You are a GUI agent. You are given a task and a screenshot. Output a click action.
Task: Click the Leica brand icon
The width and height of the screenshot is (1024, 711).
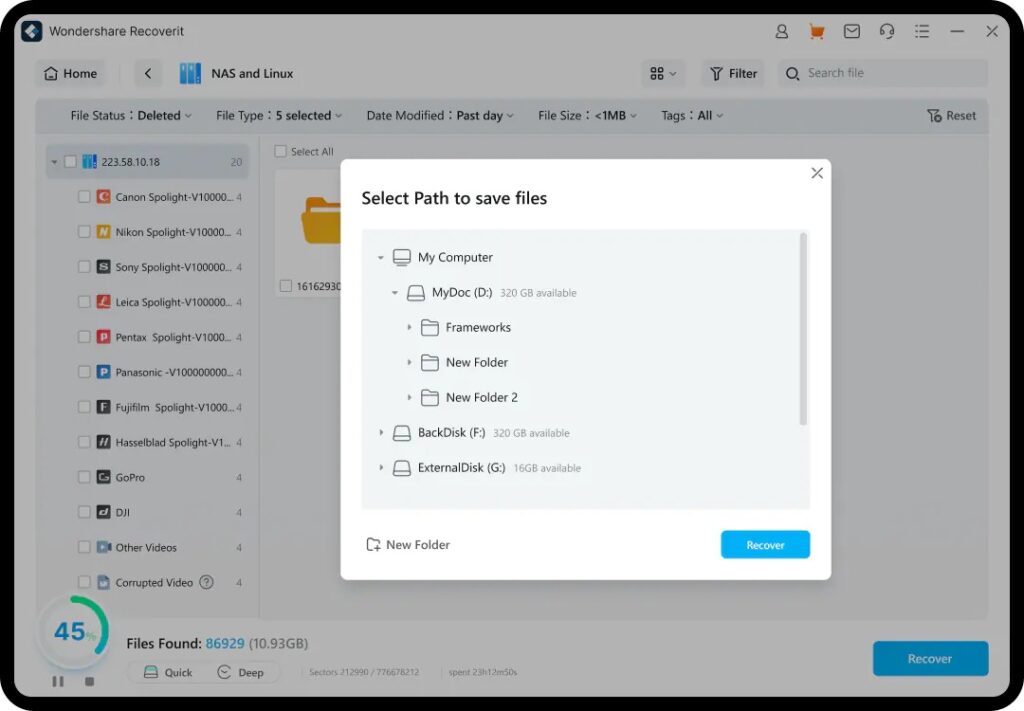click(103, 302)
